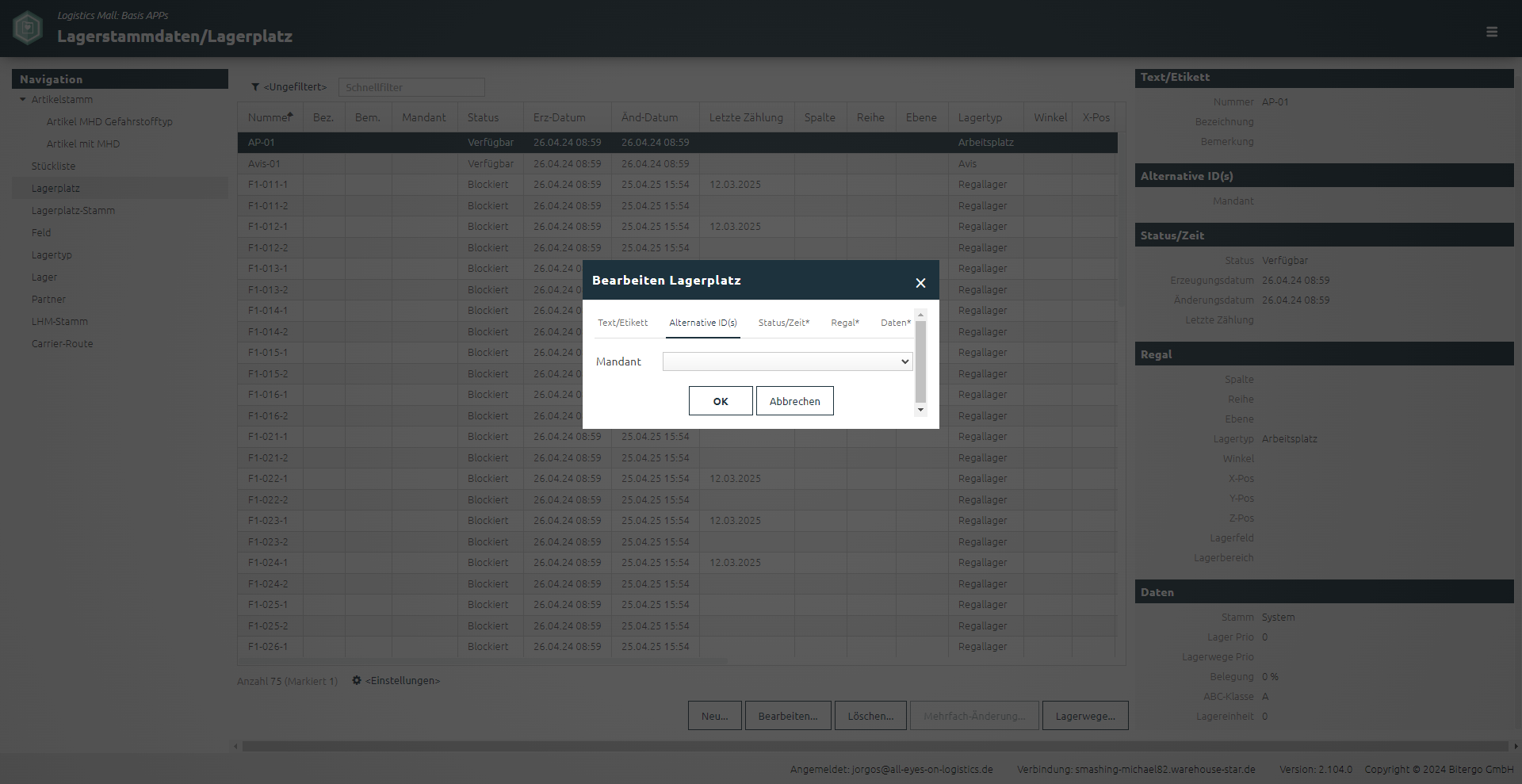Select the F1-025-1 table row
The height and width of the screenshot is (784, 1522).
pyautogui.click(x=678, y=605)
